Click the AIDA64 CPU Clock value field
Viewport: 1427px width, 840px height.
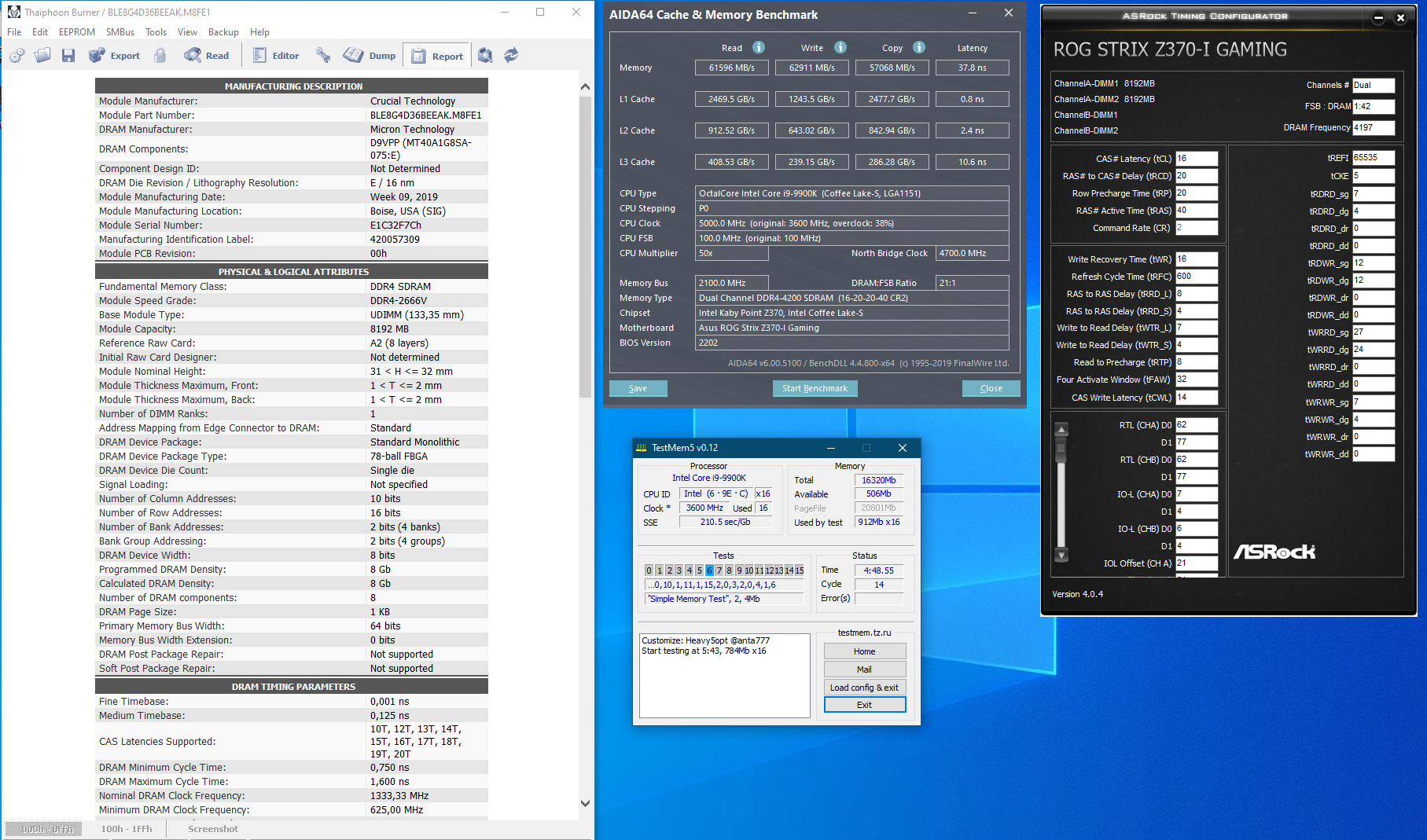[x=853, y=223]
